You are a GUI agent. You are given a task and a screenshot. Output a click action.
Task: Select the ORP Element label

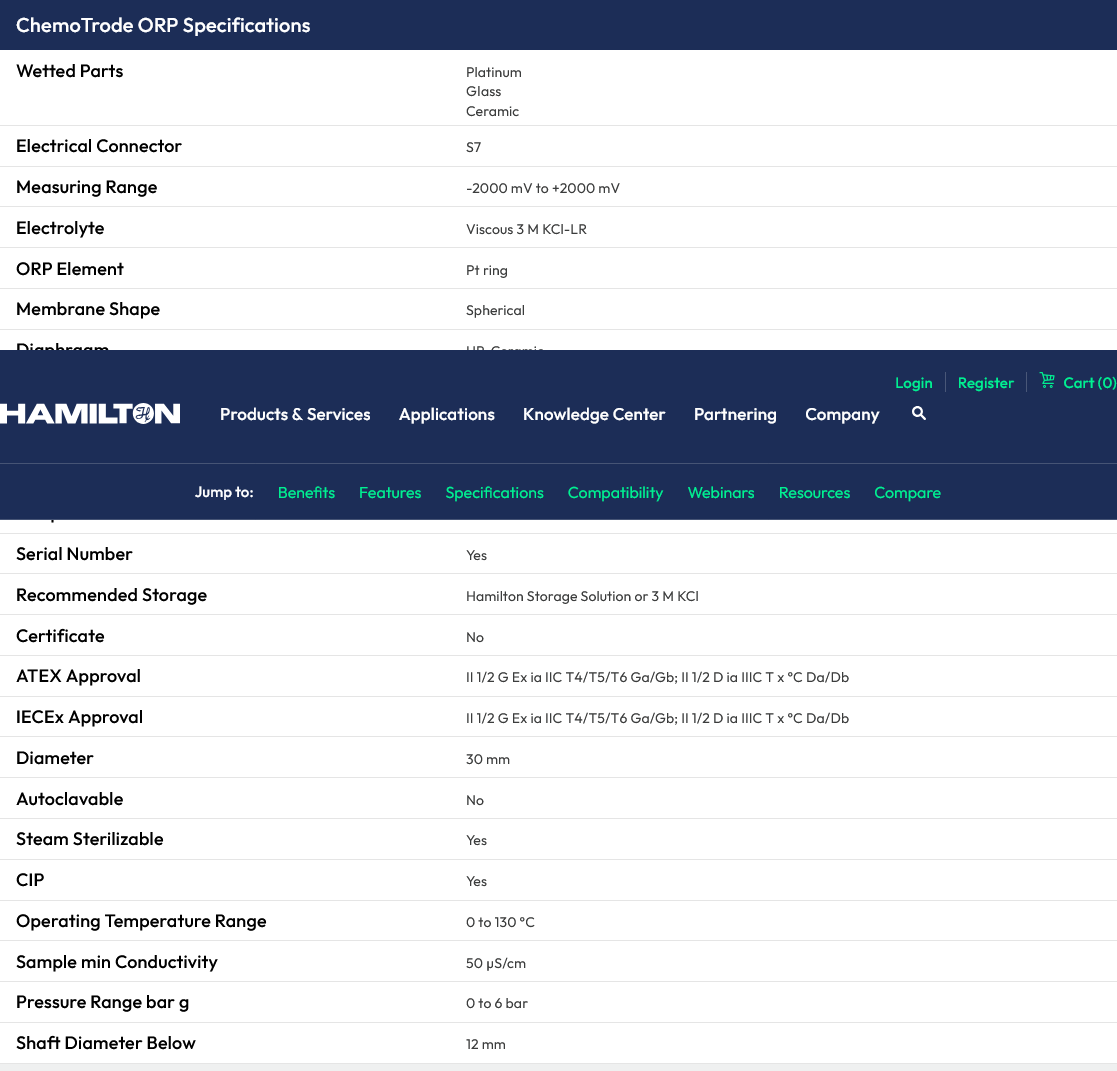click(70, 269)
